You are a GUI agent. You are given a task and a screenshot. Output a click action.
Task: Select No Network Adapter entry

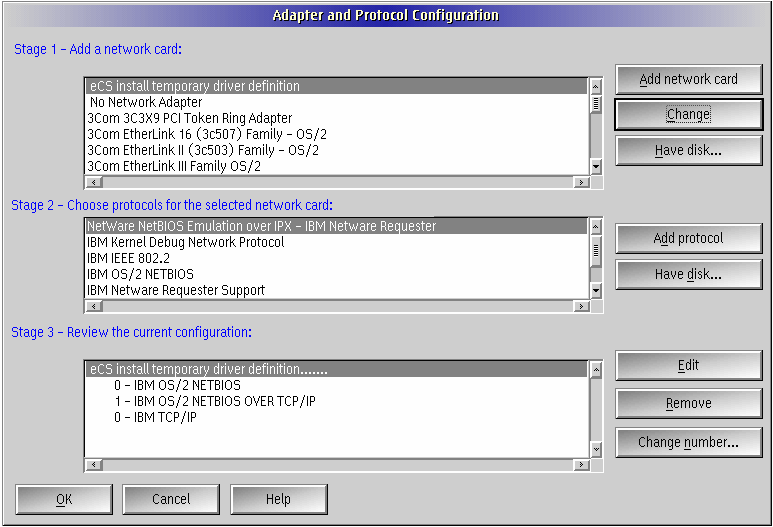click(337, 102)
